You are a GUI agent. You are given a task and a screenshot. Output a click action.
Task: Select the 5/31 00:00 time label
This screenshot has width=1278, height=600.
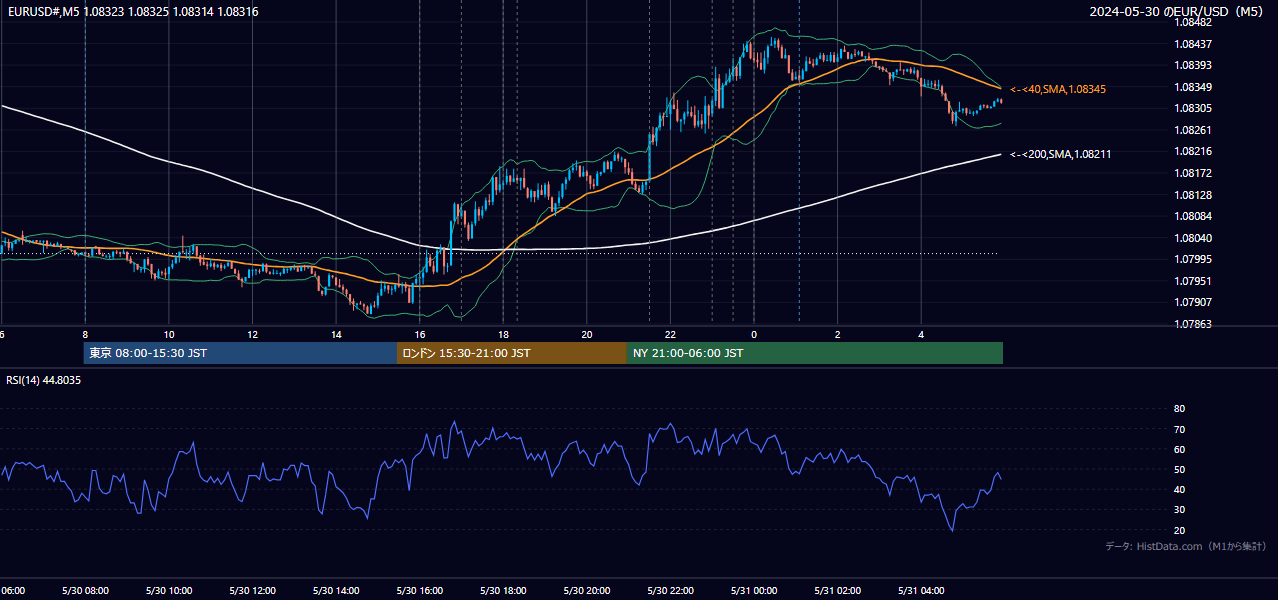pyautogui.click(x=754, y=591)
